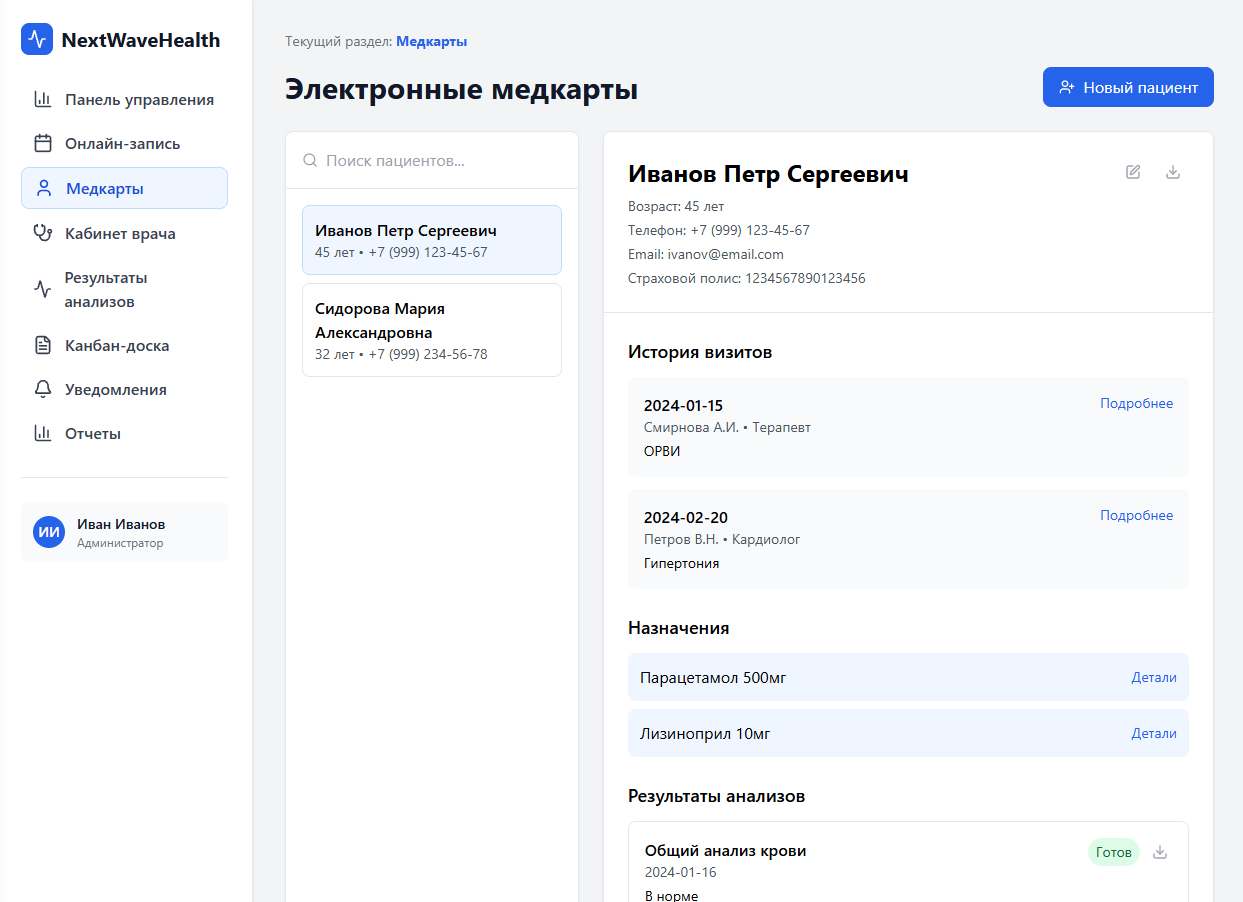Viewport: 1243px width, 902px height.
Task: Click the Иван Иванов administrator profile
Action: [x=124, y=531]
